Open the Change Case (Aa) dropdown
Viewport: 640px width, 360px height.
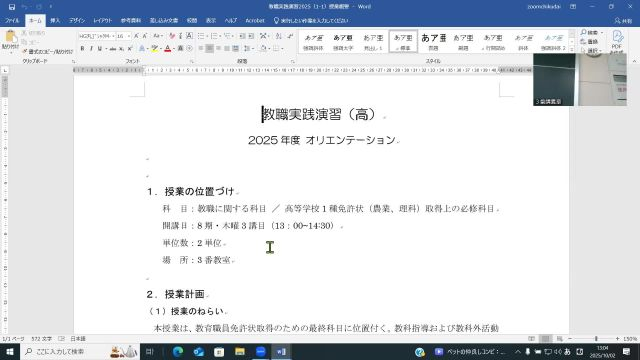click(x=157, y=36)
